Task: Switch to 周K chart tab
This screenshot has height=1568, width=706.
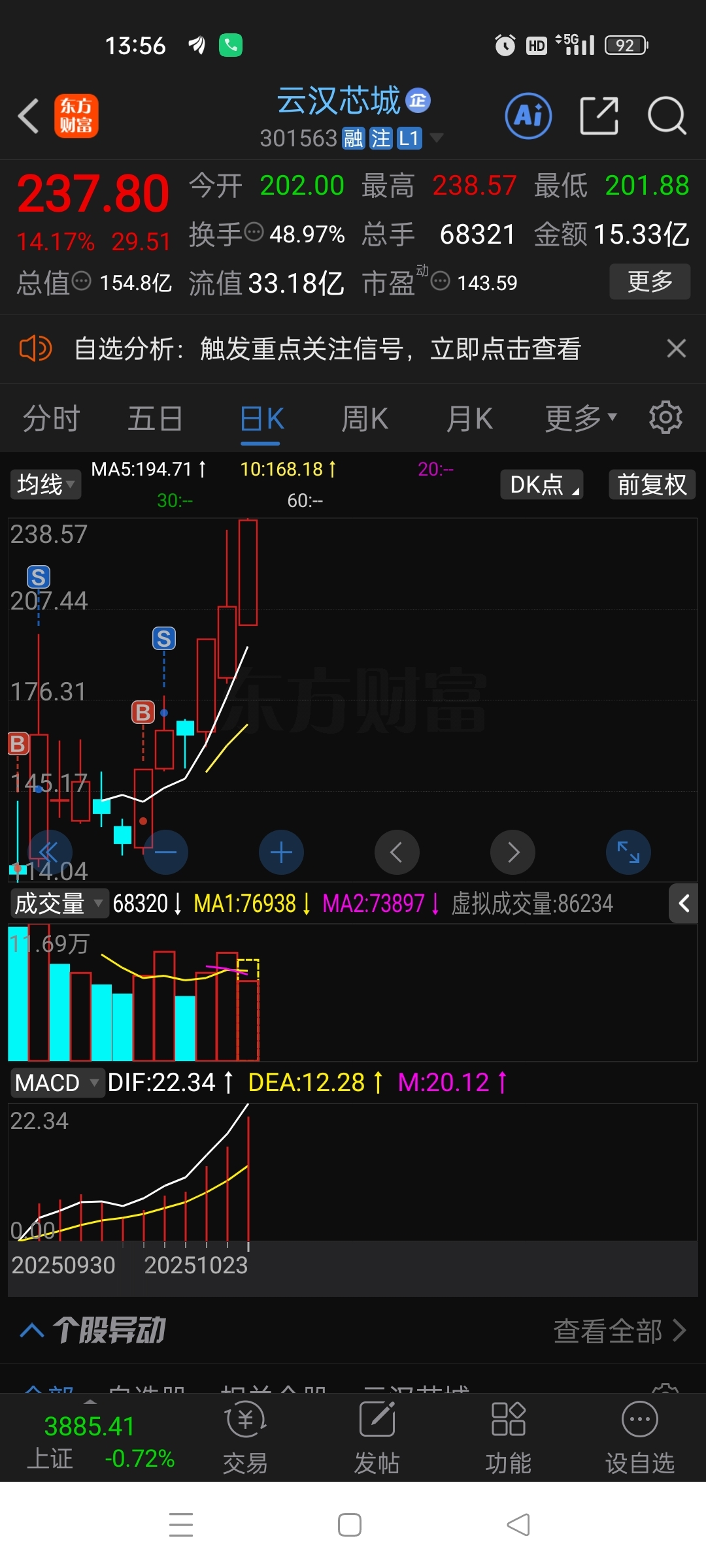Action: coord(365,419)
